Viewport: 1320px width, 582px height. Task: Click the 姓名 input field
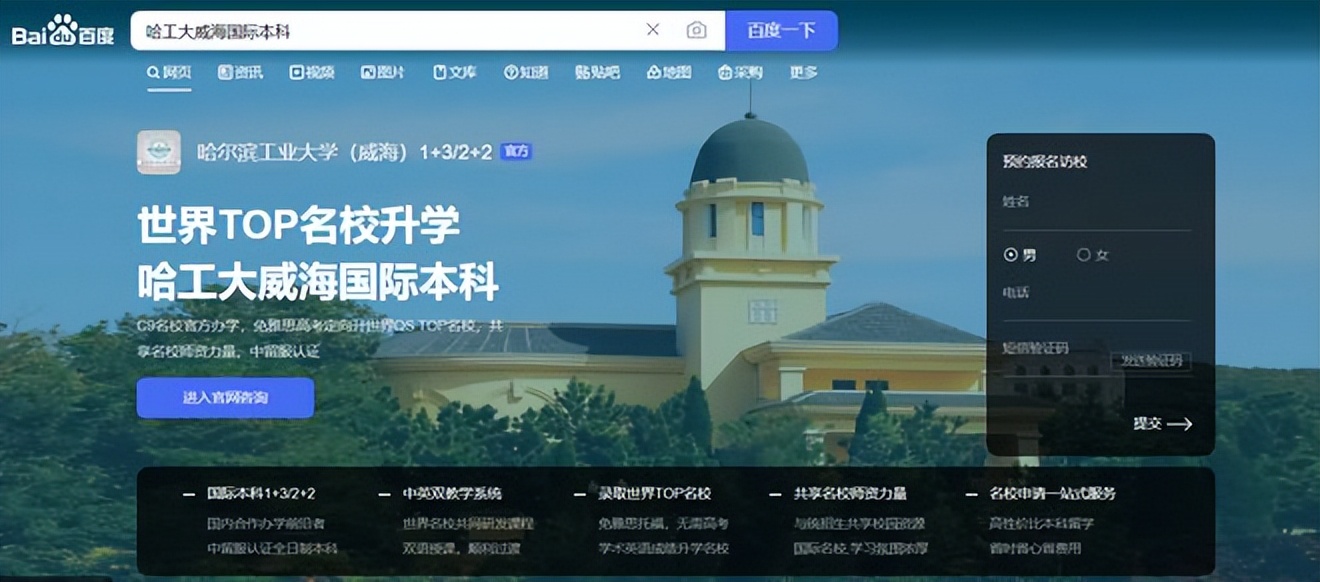click(1096, 206)
